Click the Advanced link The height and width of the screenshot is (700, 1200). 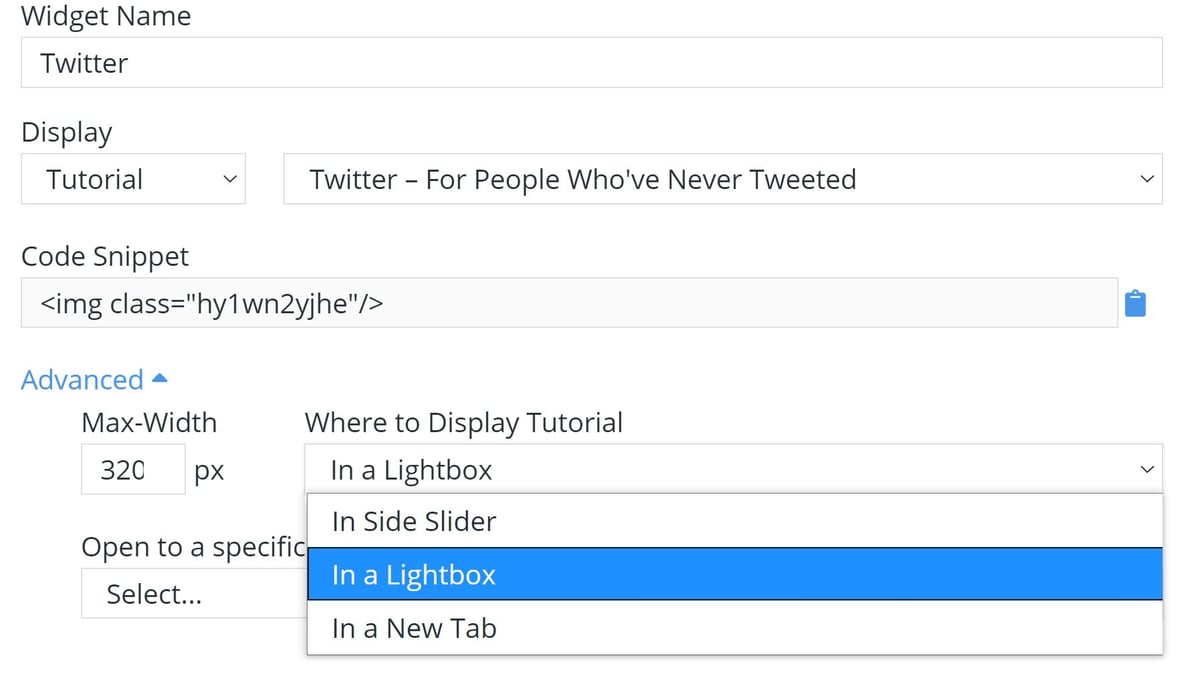tap(81, 379)
